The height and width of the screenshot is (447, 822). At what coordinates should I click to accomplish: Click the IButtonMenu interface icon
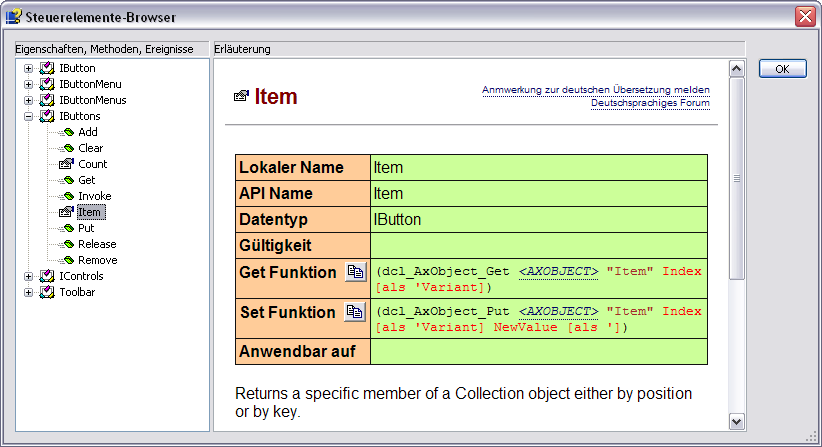coord(47,84)
